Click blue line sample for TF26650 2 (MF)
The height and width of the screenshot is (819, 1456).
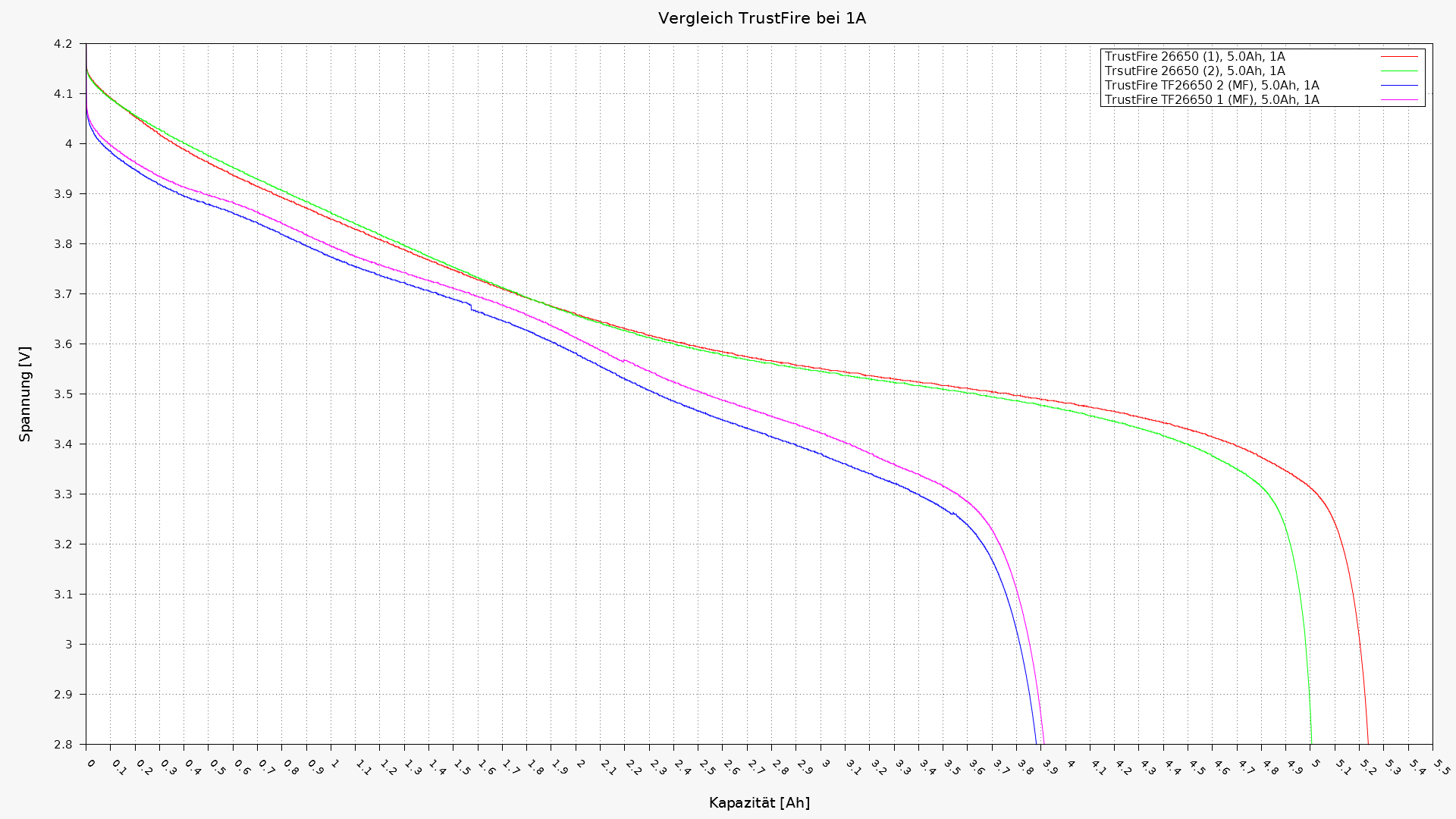click(1399, 86)
